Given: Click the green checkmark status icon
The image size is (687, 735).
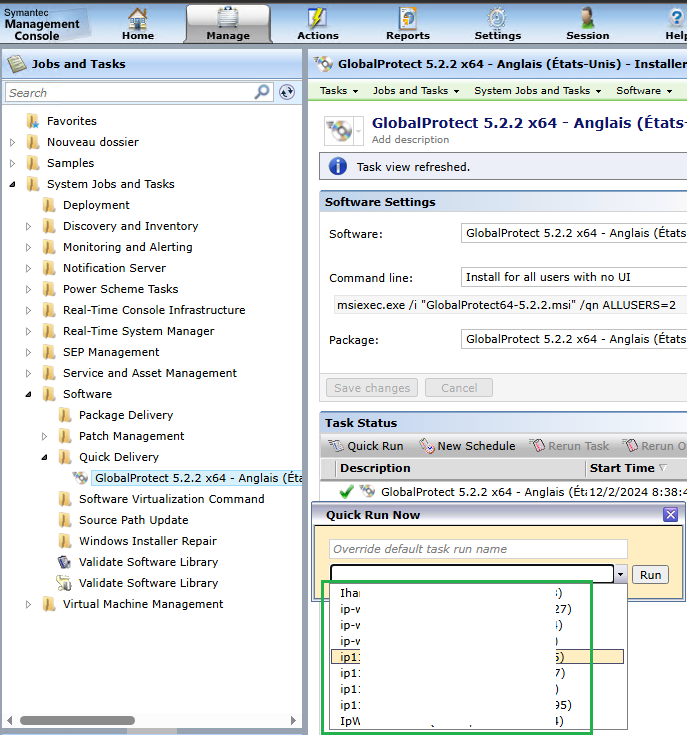Looking at the screenshot, I should [346, 491].
